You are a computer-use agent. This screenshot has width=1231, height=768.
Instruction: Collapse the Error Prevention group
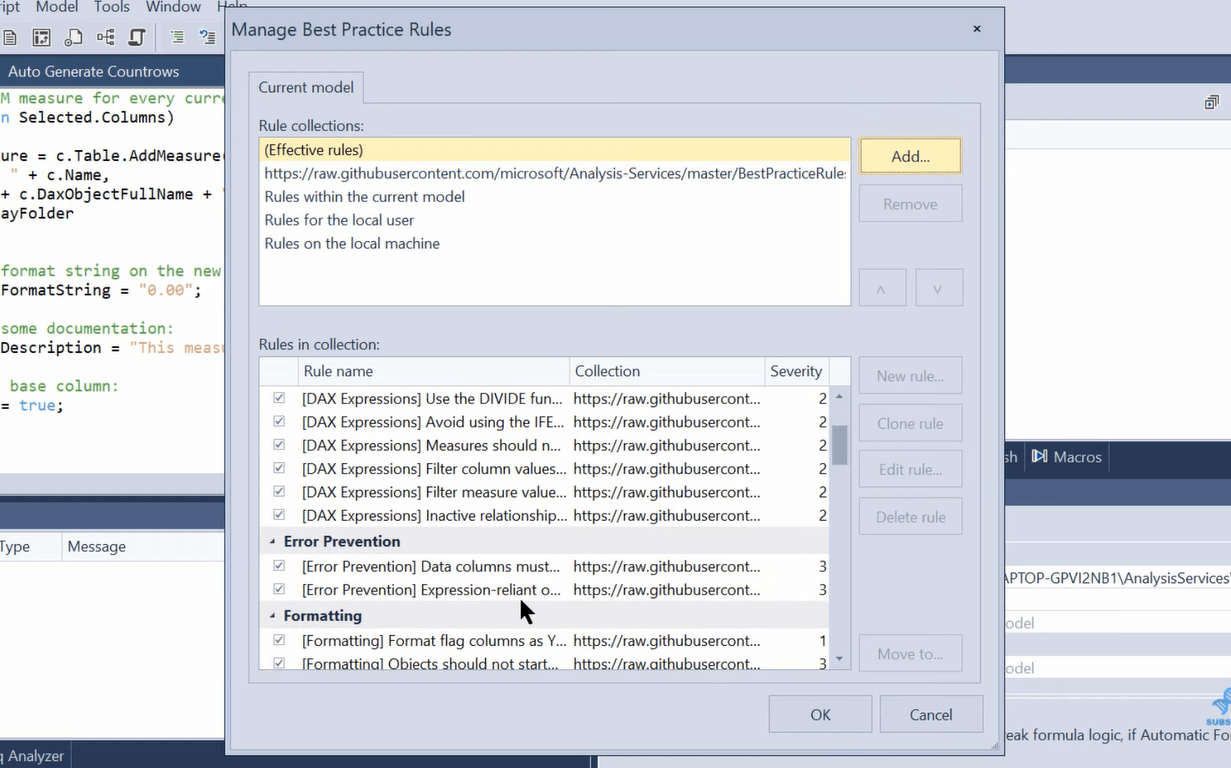pyautogui.click(x=272, y=541)
